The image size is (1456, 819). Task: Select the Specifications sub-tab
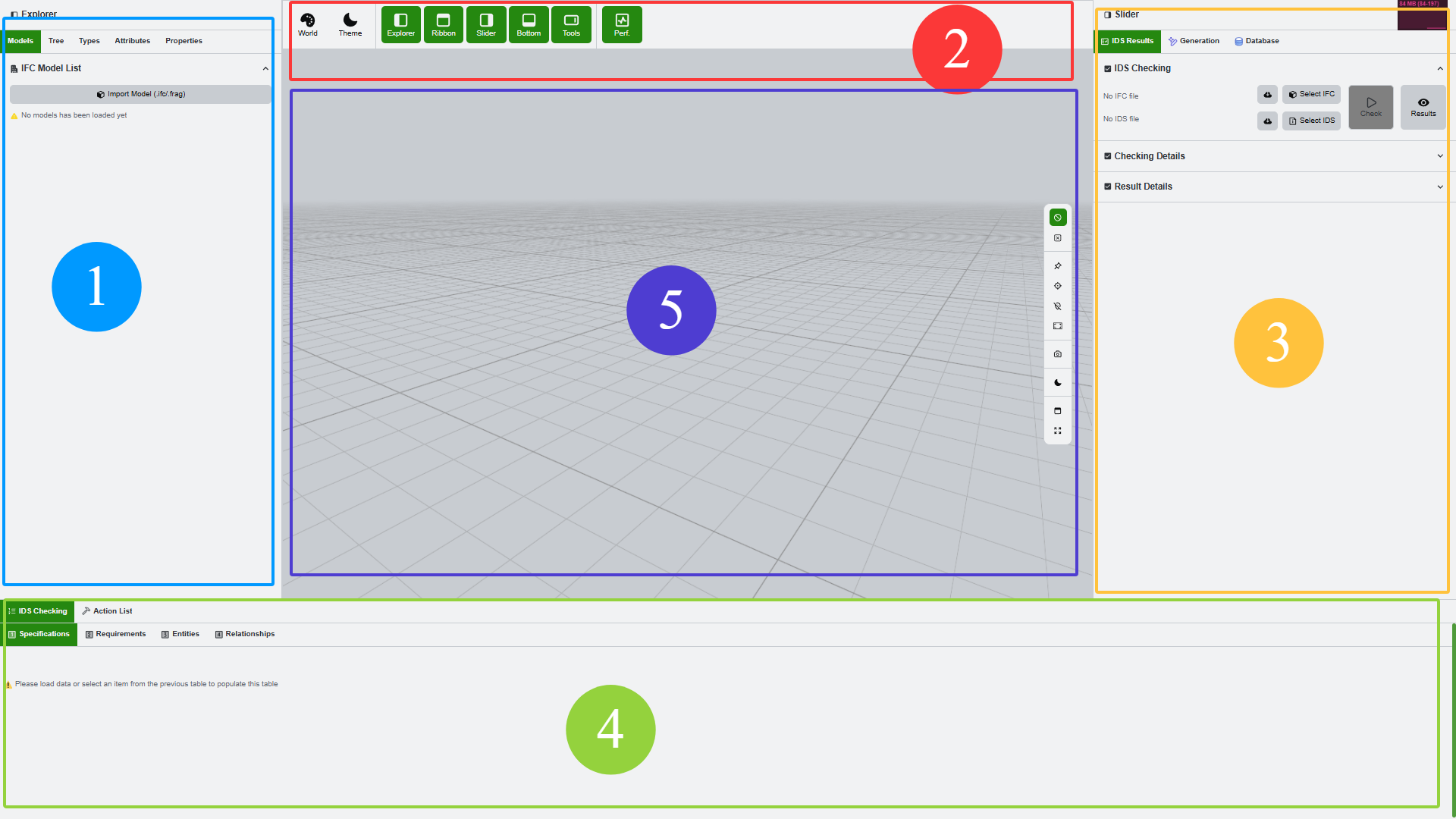[39, 635]
